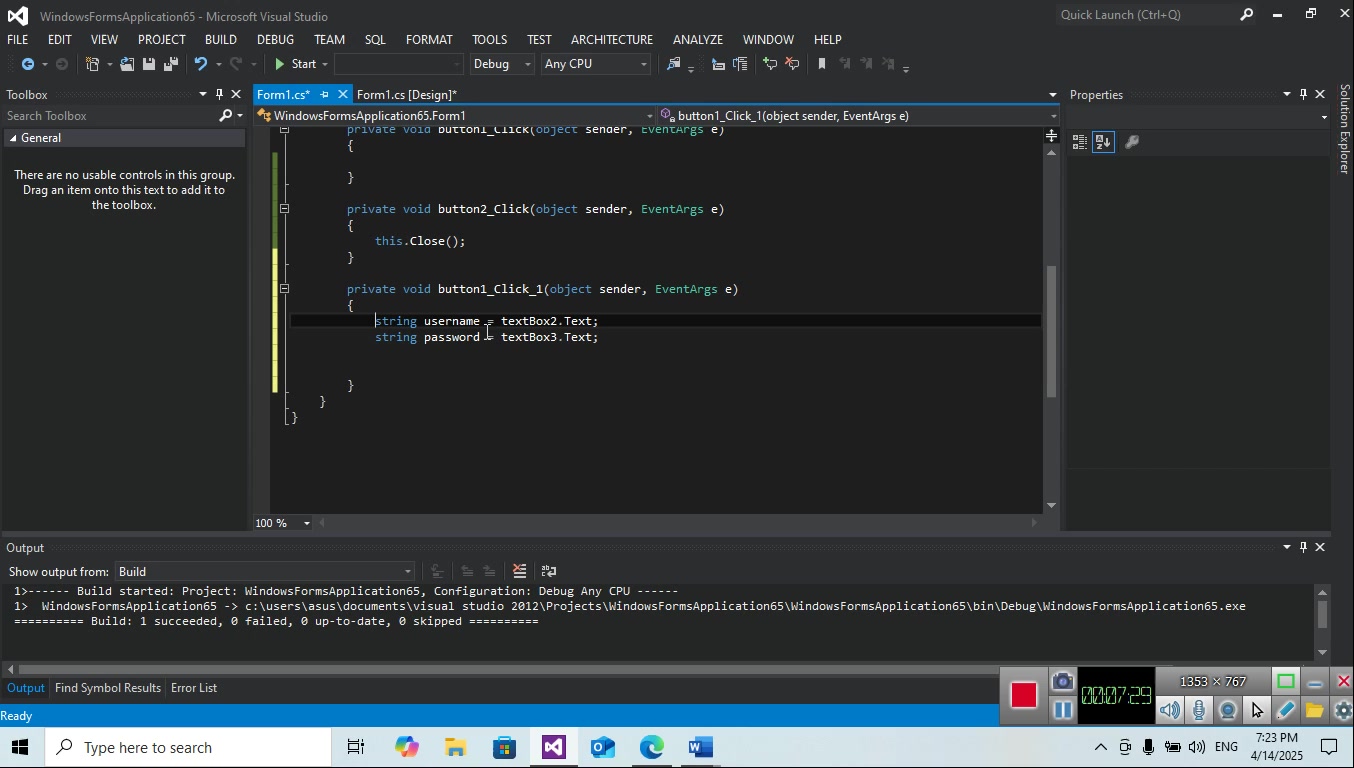Click the Save All toolbar icon
This screenshot has height=768, width=1354.
pyautogui.click(x=171, y=64)
